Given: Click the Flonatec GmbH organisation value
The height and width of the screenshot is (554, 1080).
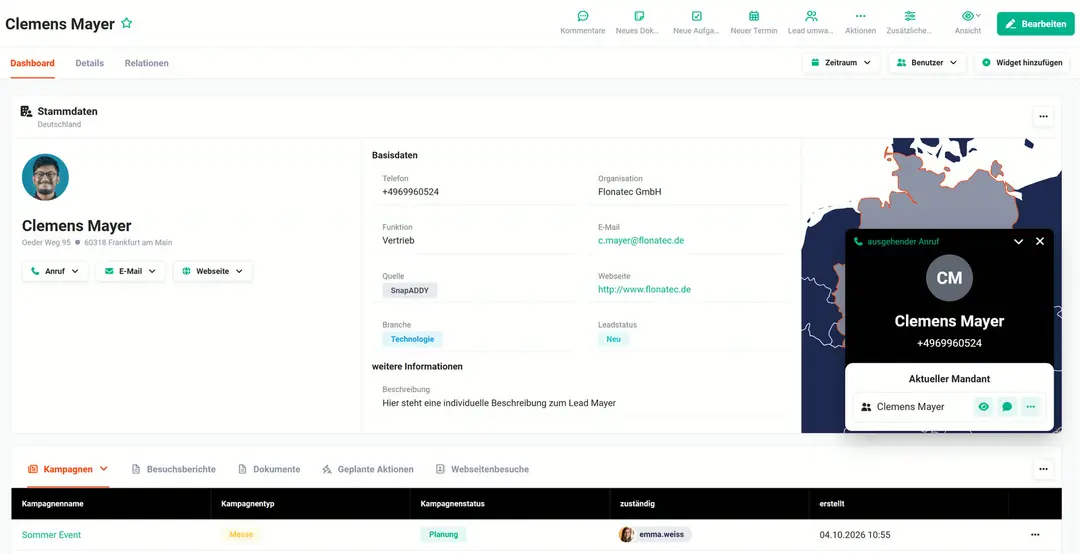Looking at the screenshot, I should coord(630,192).
